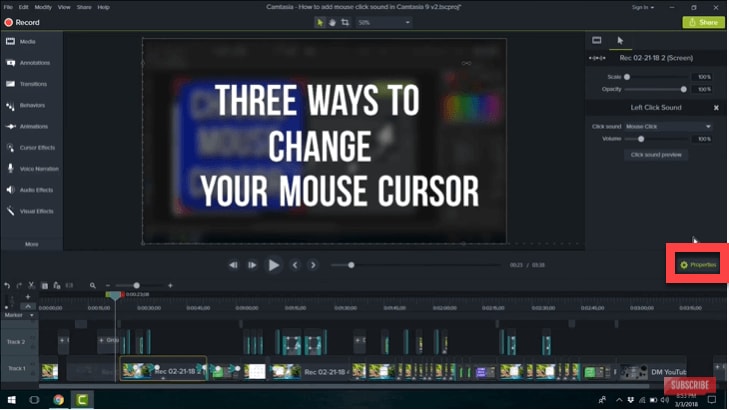Click the Volume percentage field
This screenshot has width=729, height=410.
pyautogui.click(x=703, y=139)
